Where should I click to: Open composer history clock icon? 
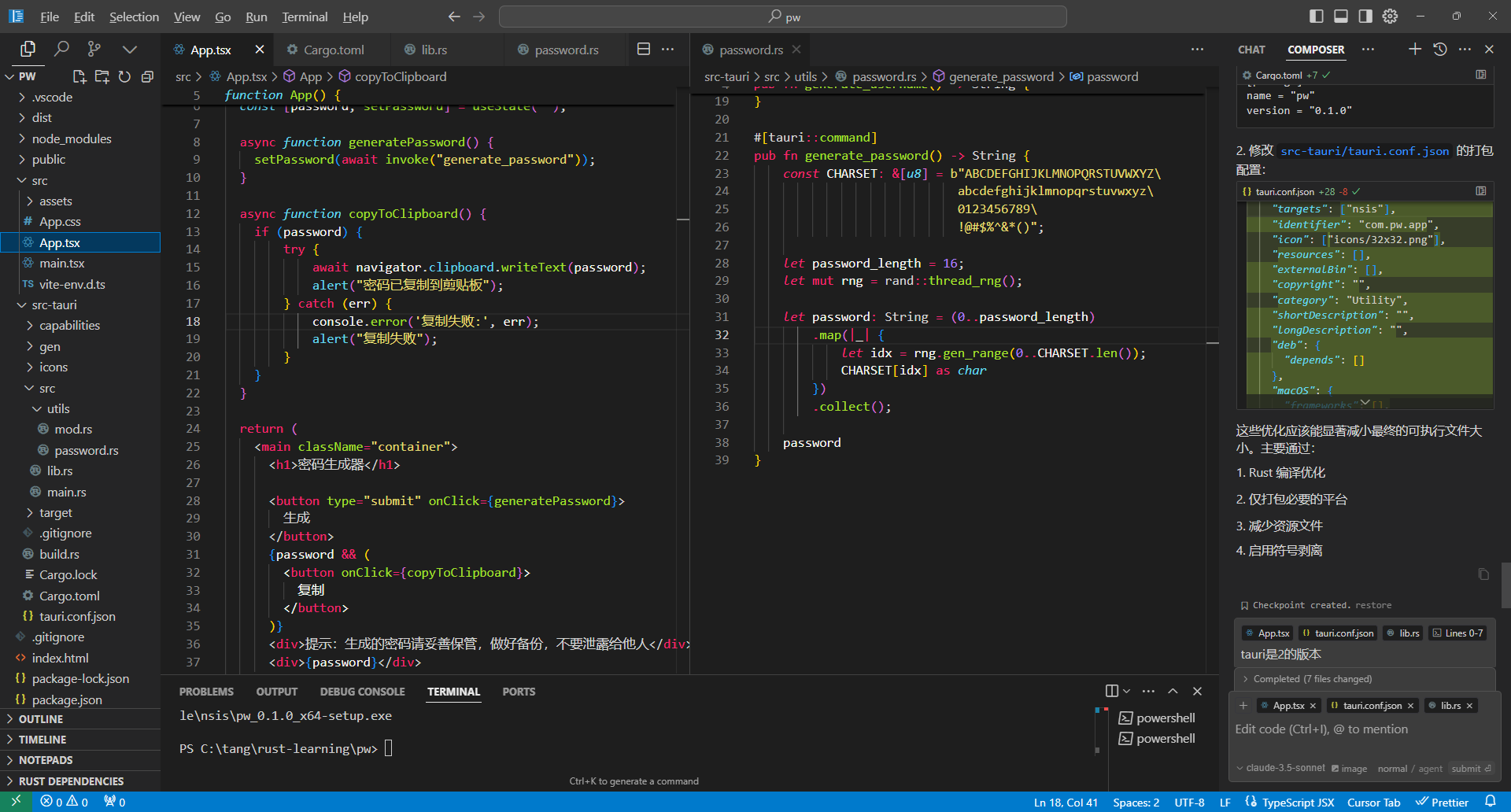(1440, 49)
